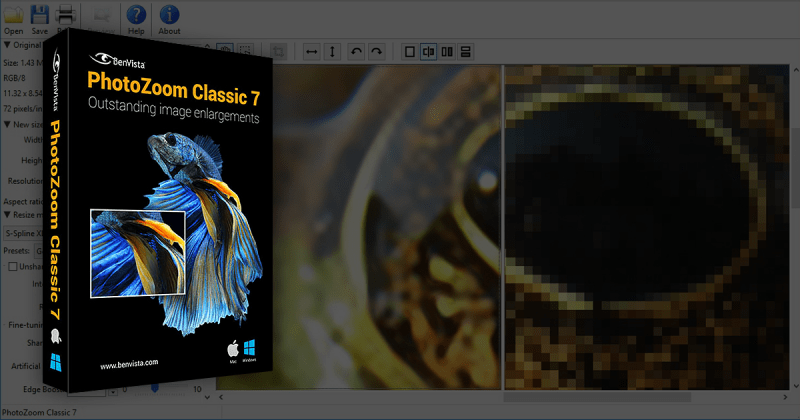Flip image horizontally with double-arrow icon
The width and height of the screenshot is (800, 420).
[x=311, y=51]
